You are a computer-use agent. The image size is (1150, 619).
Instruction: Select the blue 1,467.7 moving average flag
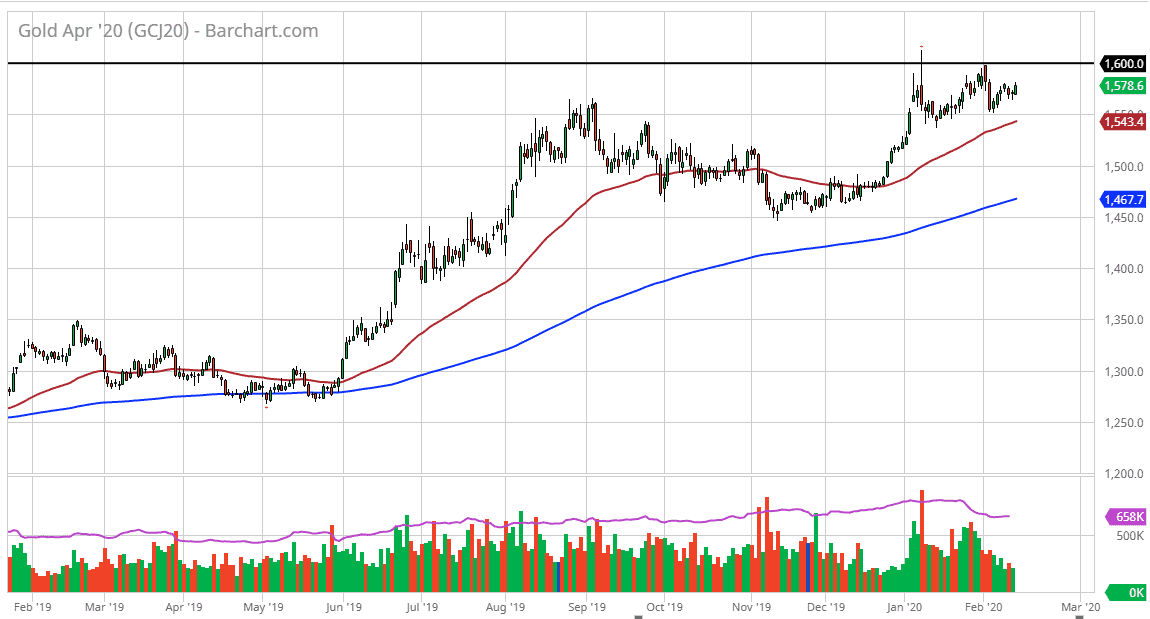click(x=1123, y=199)
